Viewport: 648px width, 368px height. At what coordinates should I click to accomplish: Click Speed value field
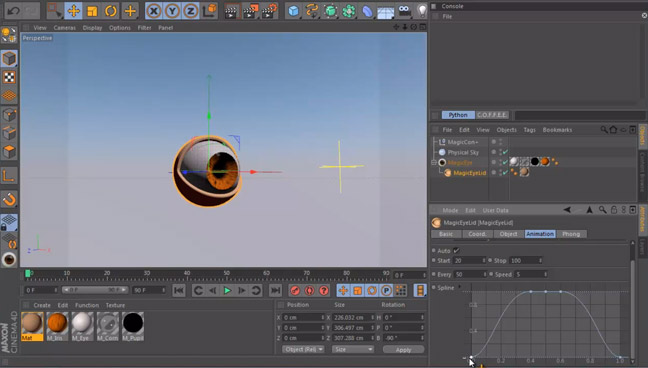click(x=531, y=274)
